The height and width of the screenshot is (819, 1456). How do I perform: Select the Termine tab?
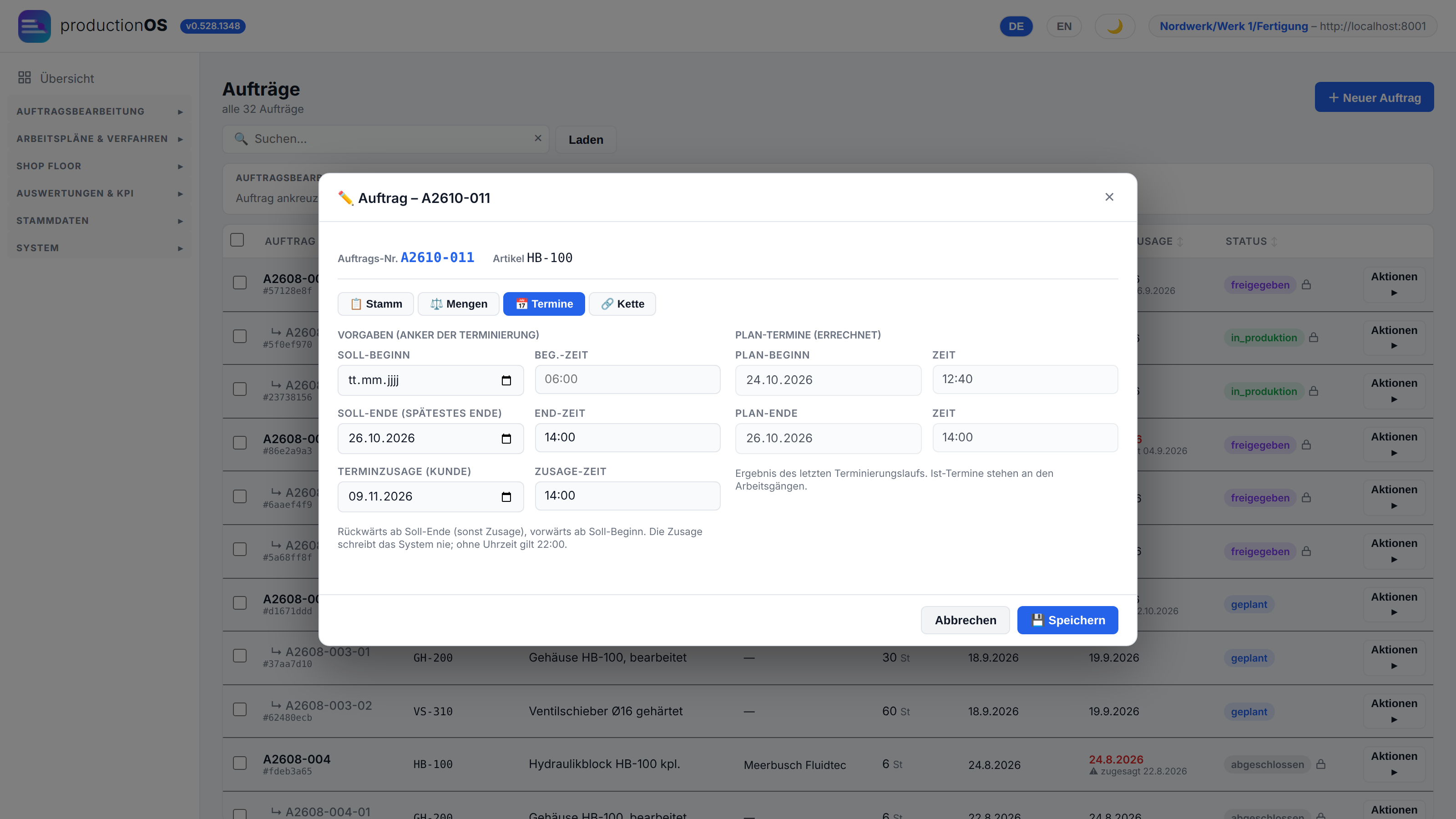[544, 304]
